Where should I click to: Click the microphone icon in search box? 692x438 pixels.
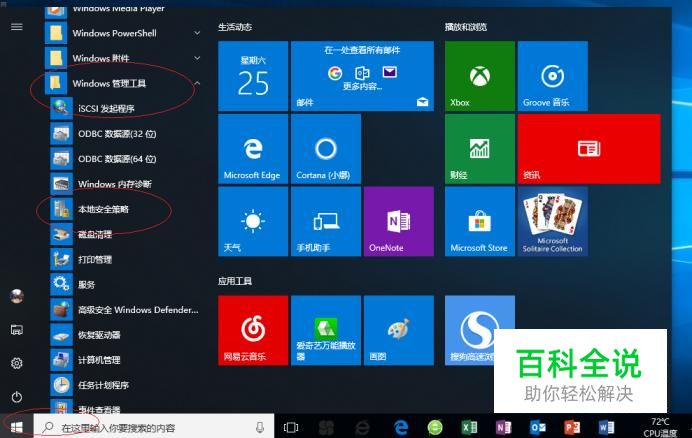260,427
